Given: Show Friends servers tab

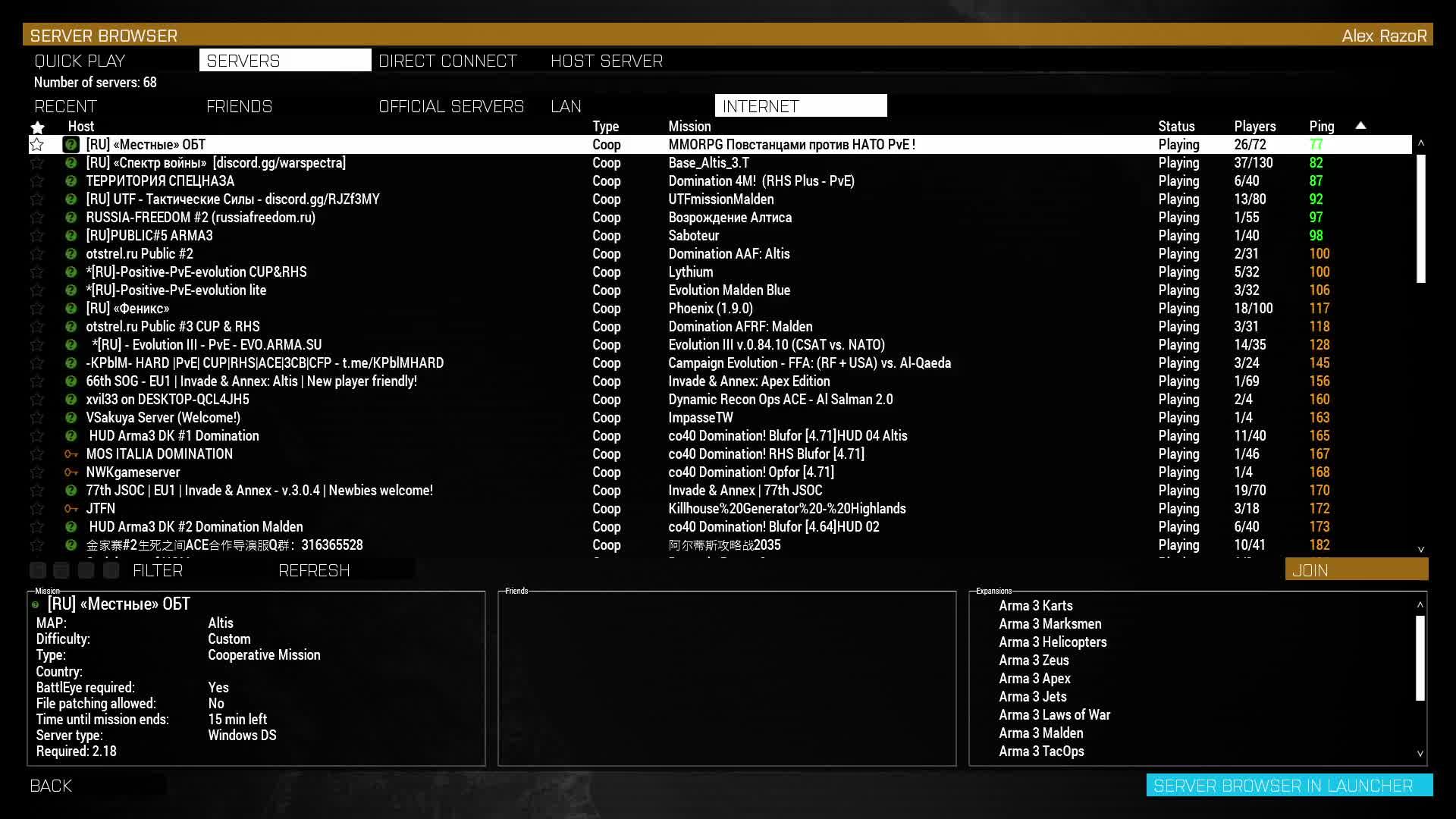Looking at the screenshot, I should pos(239,106).
